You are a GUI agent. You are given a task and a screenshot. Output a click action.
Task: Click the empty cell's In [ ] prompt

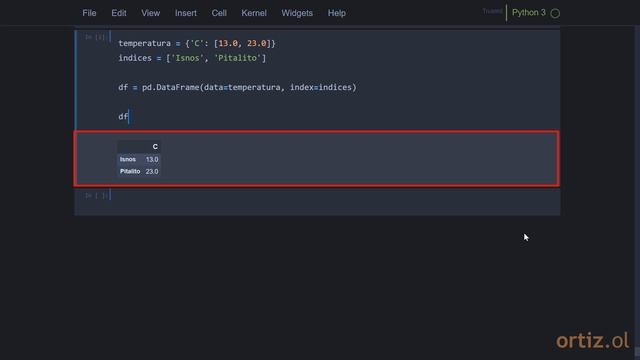96,196
